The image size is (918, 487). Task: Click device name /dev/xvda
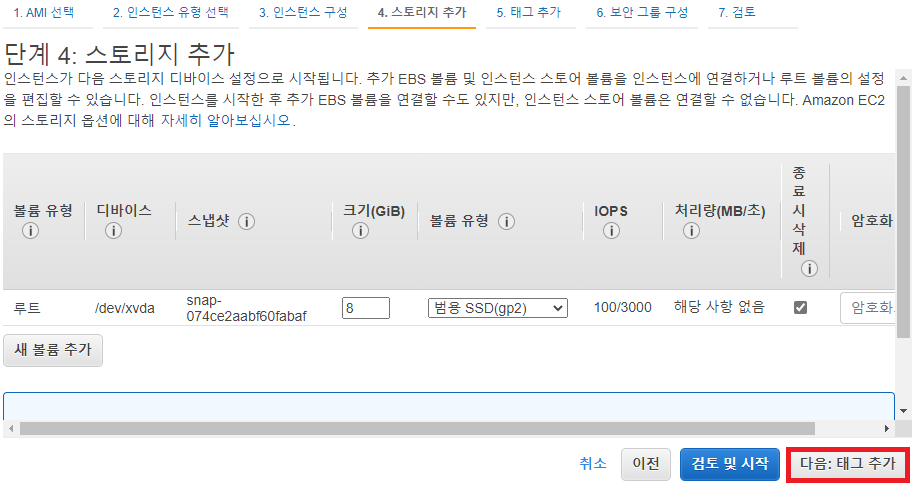pyautogui.click(x=125, y=308)
